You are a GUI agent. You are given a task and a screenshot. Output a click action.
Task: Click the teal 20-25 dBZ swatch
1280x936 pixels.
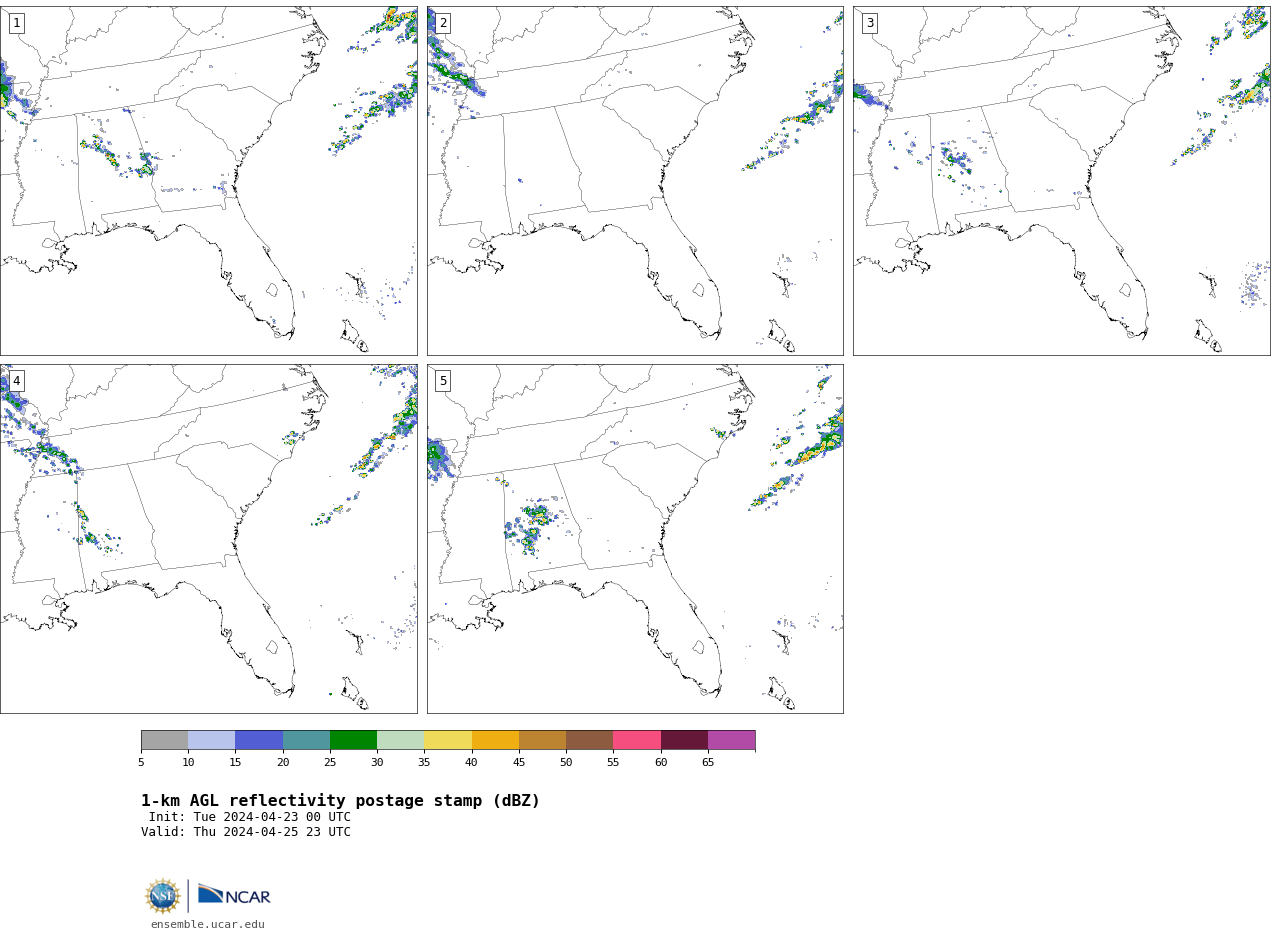[x=306, y=740]
